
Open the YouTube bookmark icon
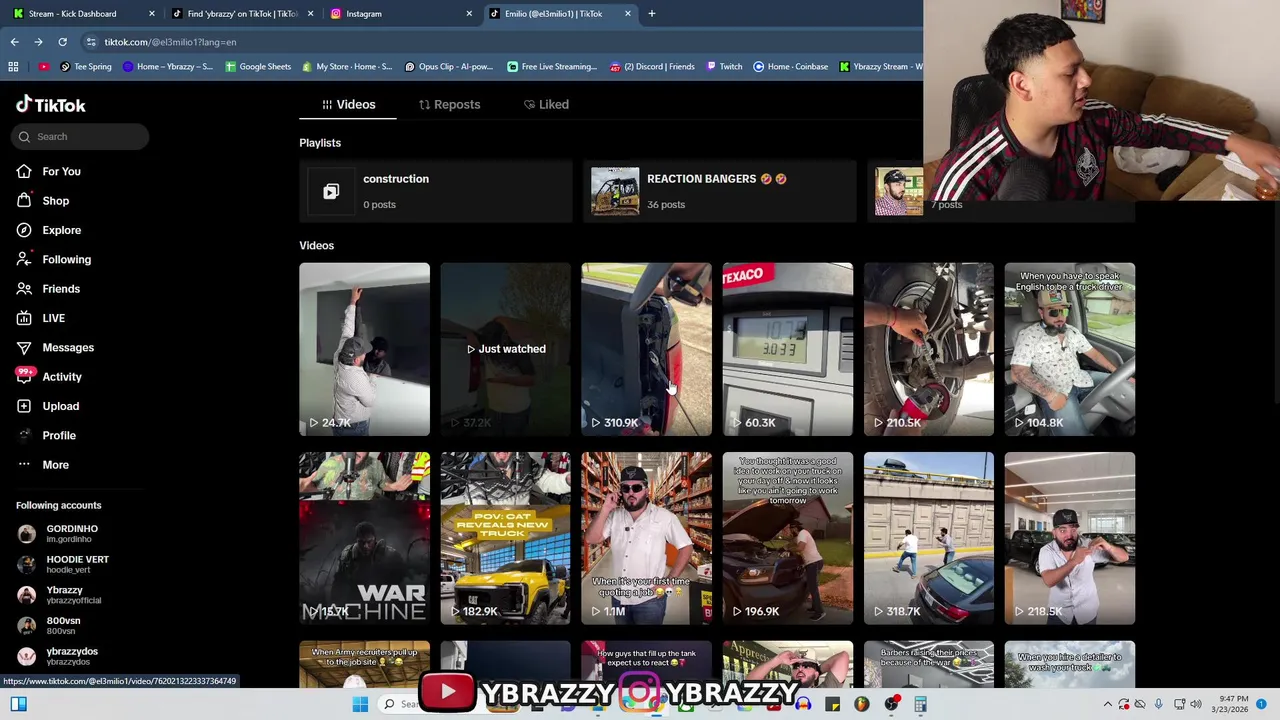tap(44, 67)
